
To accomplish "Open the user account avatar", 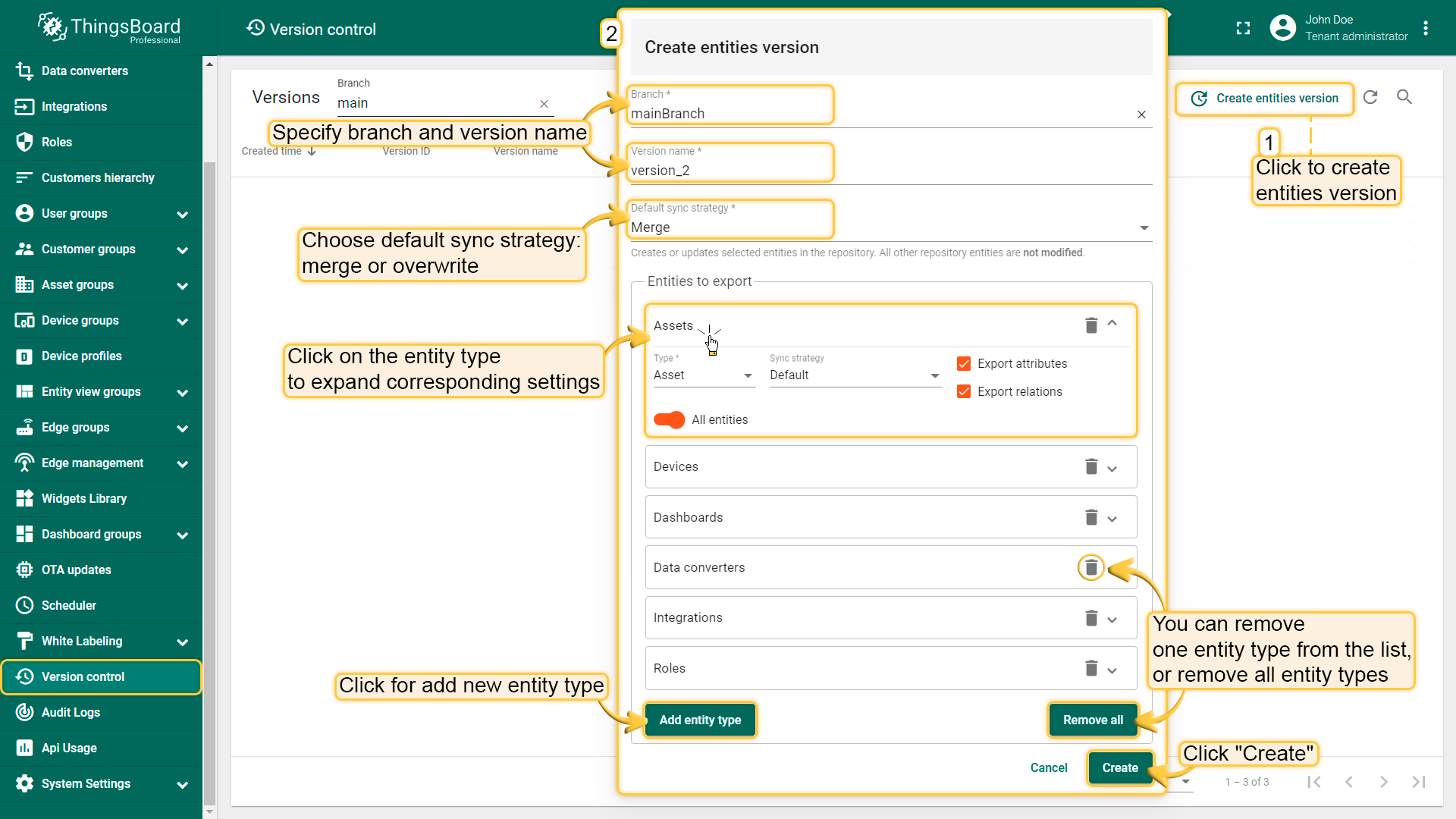I will click(1282, 28).
